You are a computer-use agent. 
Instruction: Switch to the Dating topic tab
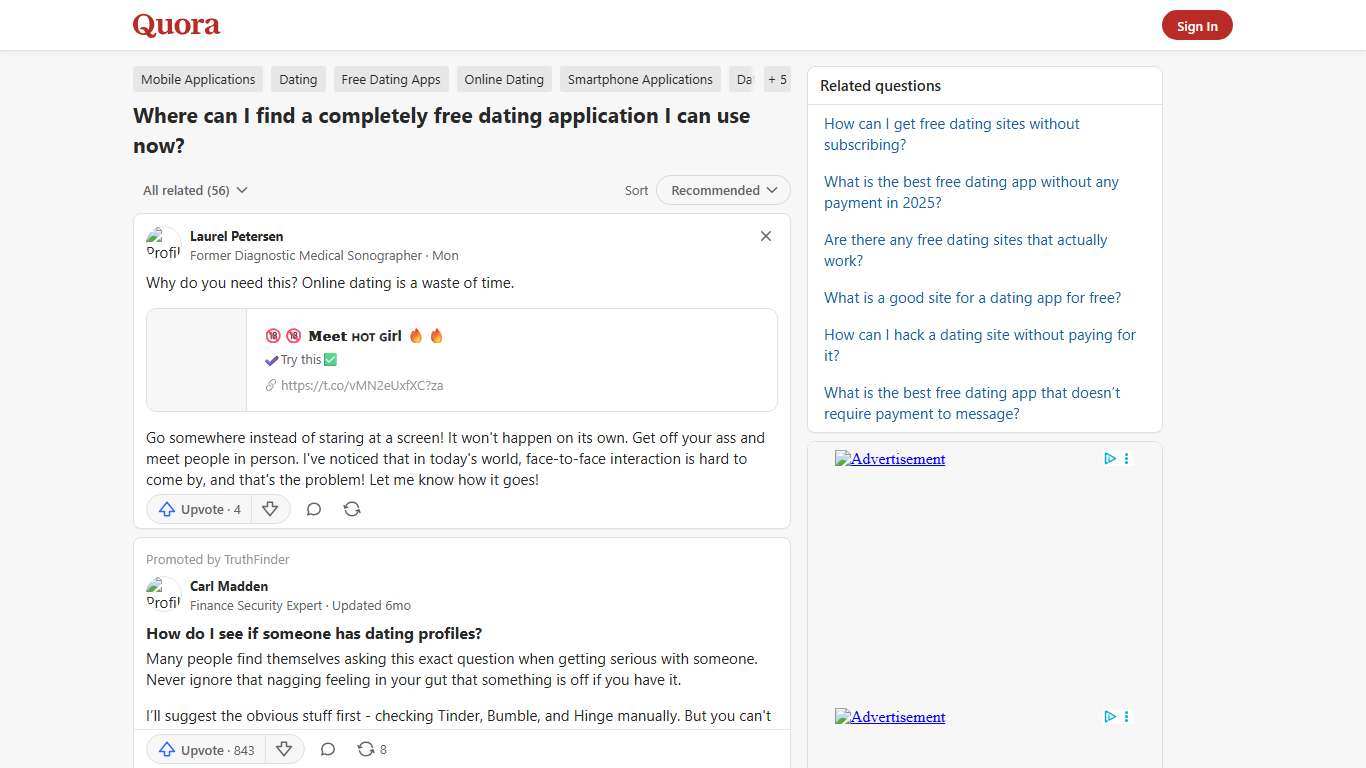point(297,79)
